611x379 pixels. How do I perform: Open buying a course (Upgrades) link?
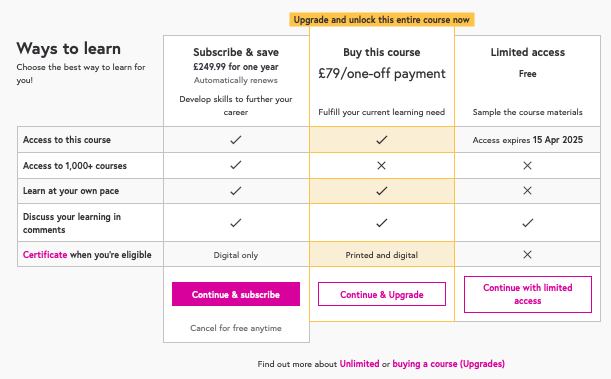point(449,364)
